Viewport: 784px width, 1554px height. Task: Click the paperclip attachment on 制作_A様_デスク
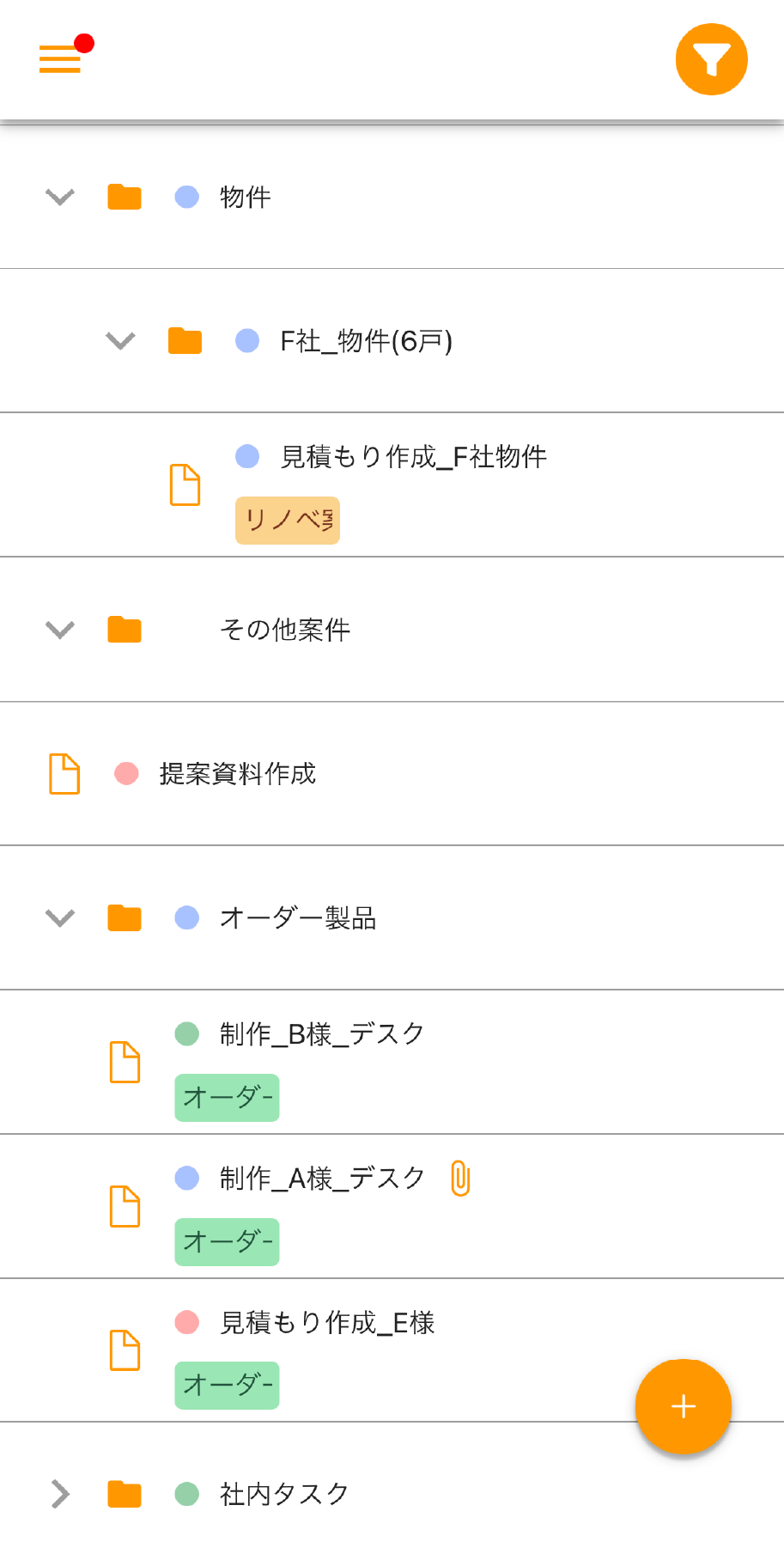pos(460,1178)
